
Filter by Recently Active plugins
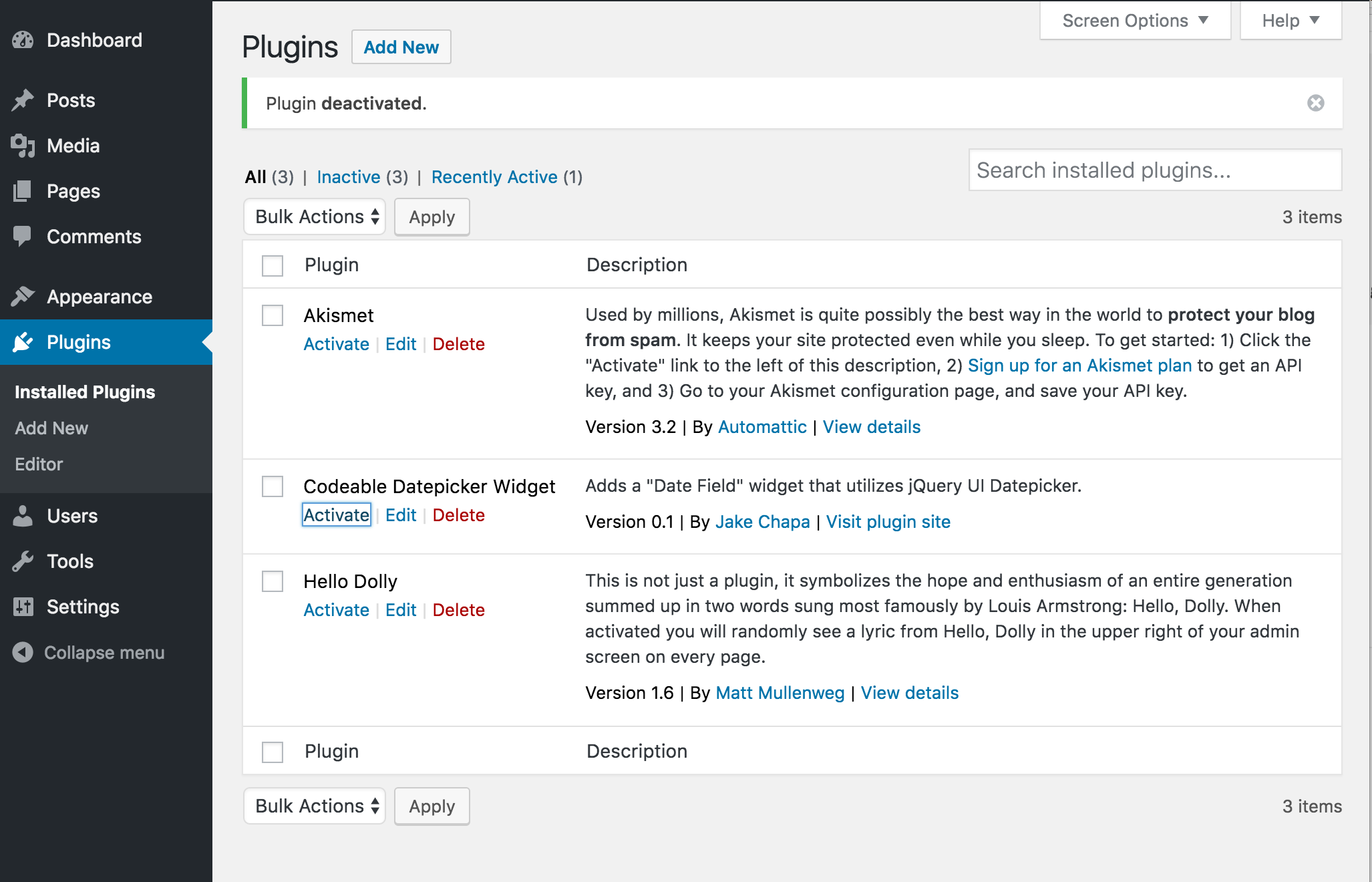(x=494, y=177)
